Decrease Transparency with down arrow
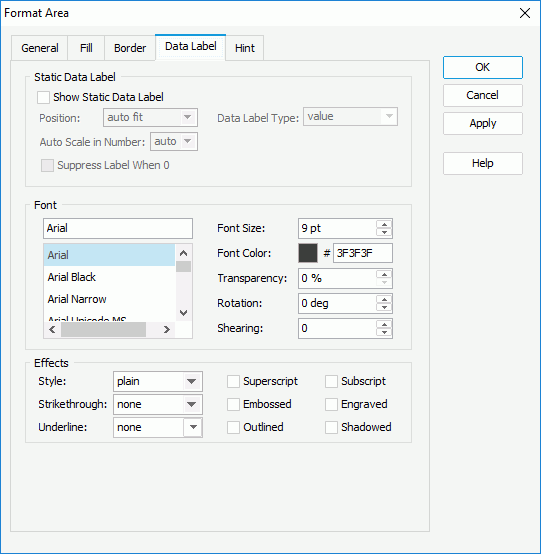The height and width of the screenshot is (554, 541). [x=384, y=283]
